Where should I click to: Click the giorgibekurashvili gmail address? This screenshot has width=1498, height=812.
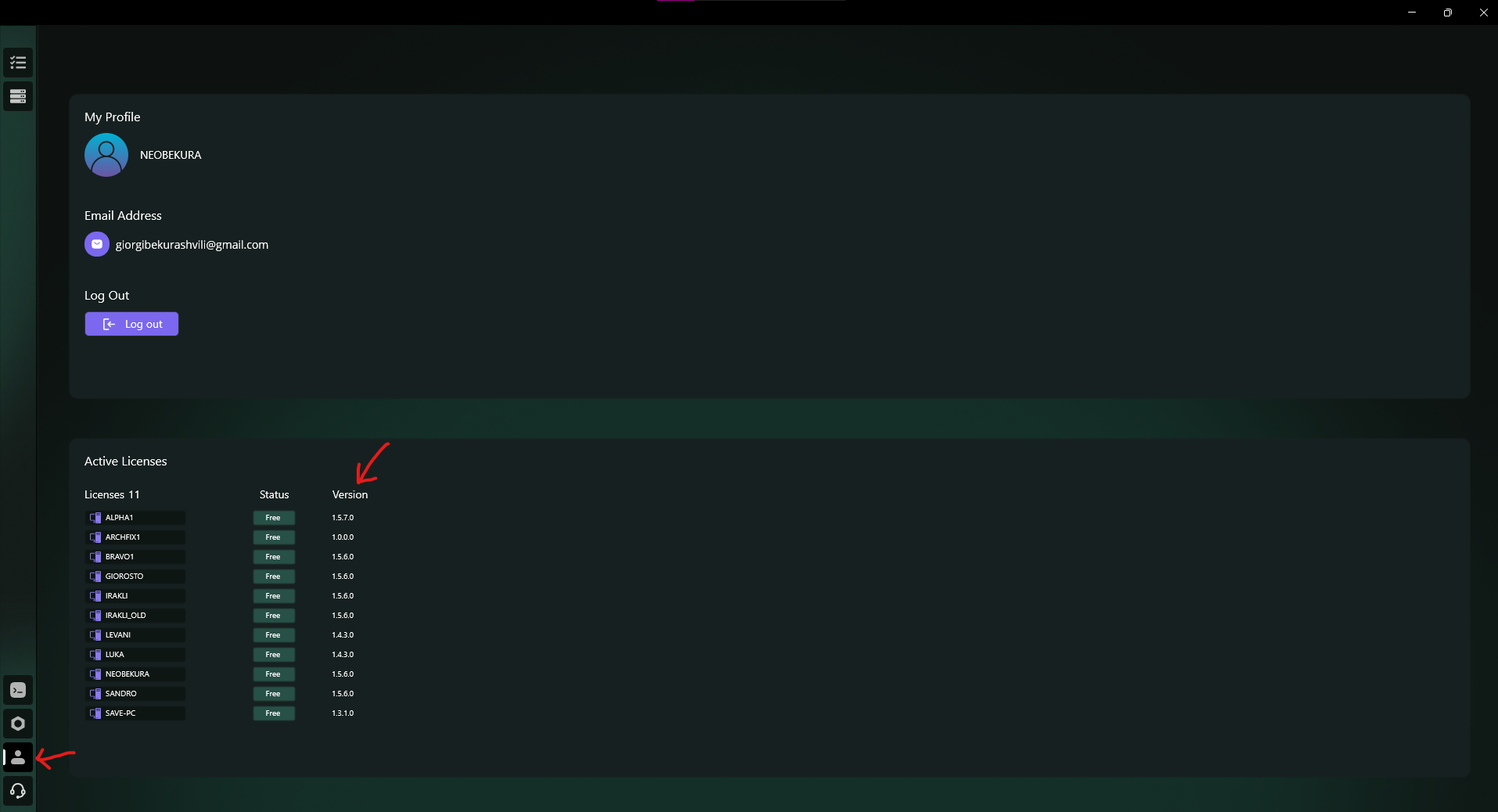pos(192,244)
